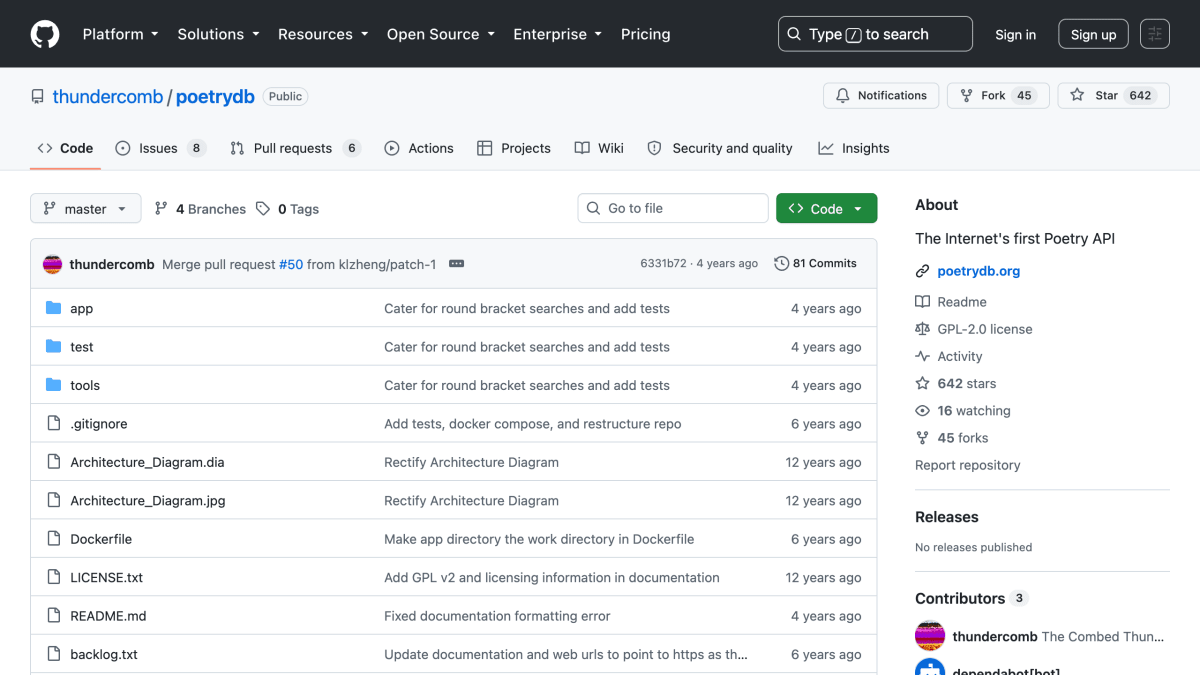Expand the Resources menu
This screenshot has height=675, width=1200.
pyautogui.click(x=323, y=34)
